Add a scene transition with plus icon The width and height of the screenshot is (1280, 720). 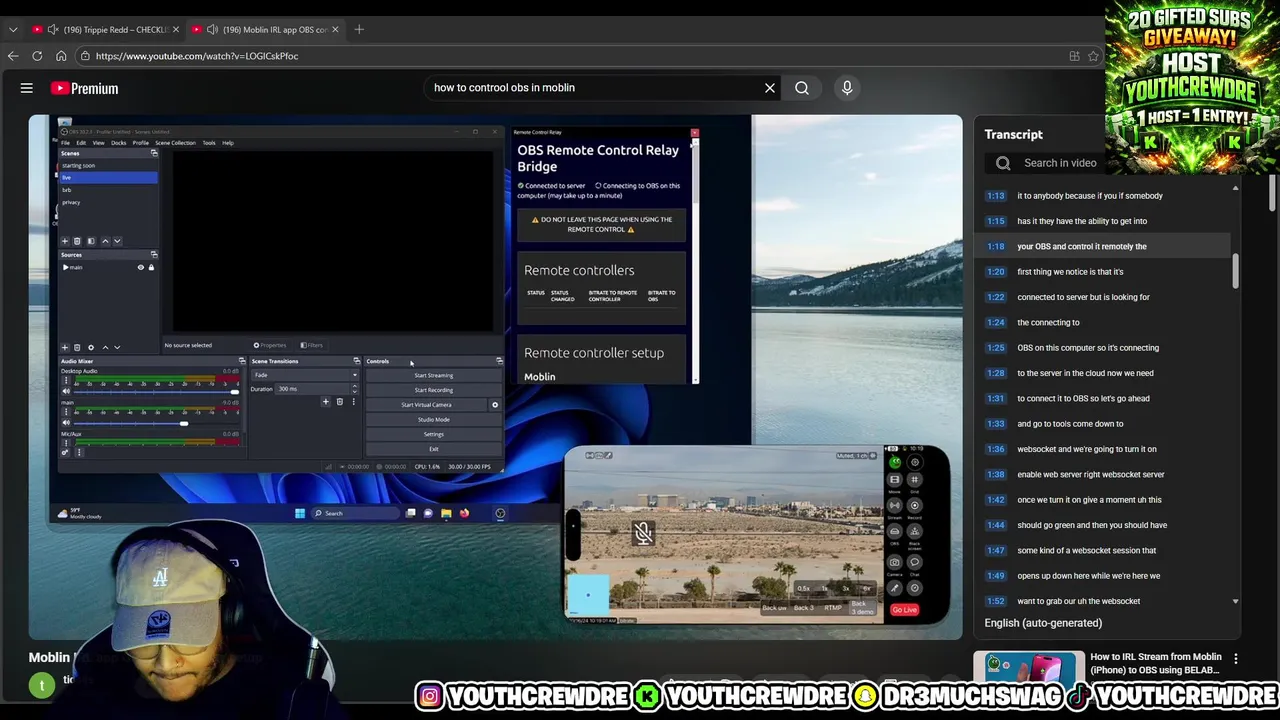click(x=325, y=402)
